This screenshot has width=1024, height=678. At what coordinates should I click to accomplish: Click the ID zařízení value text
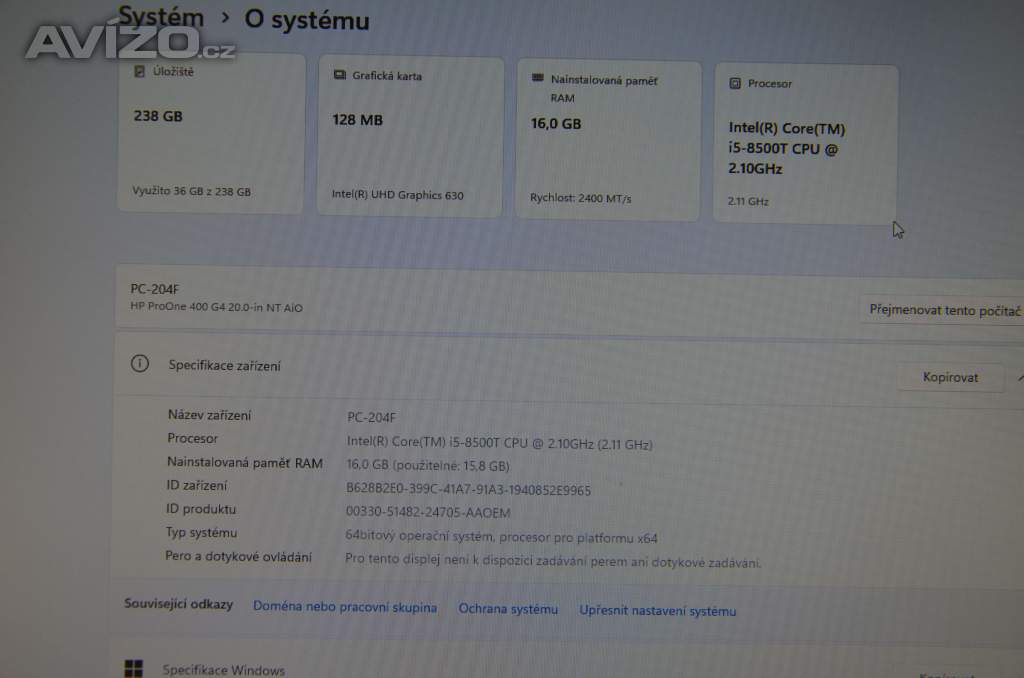click(468, 490)
